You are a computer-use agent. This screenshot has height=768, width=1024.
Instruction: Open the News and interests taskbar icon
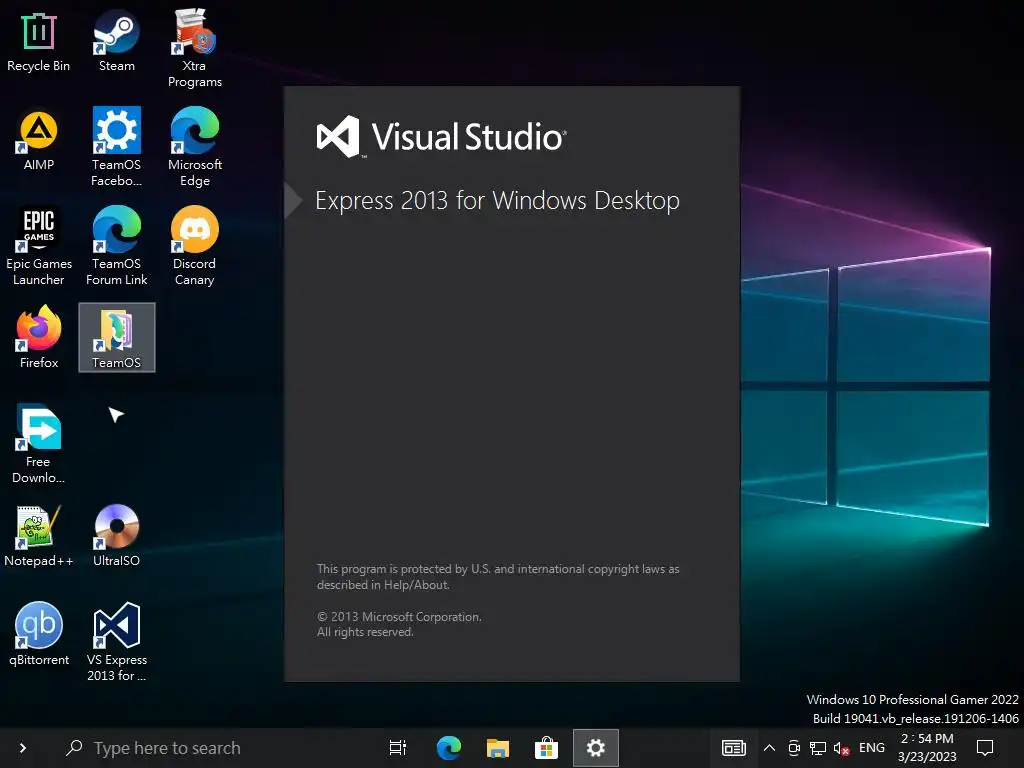click(733, 748)
